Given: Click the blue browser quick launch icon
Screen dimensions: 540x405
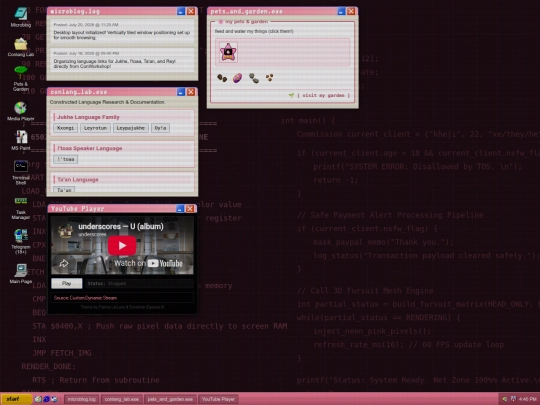Looking at the screenshot, I should point(46,399).
